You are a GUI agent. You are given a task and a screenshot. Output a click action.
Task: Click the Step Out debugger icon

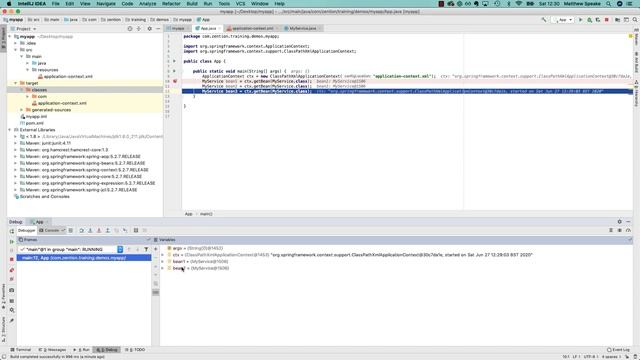(108, 231)
